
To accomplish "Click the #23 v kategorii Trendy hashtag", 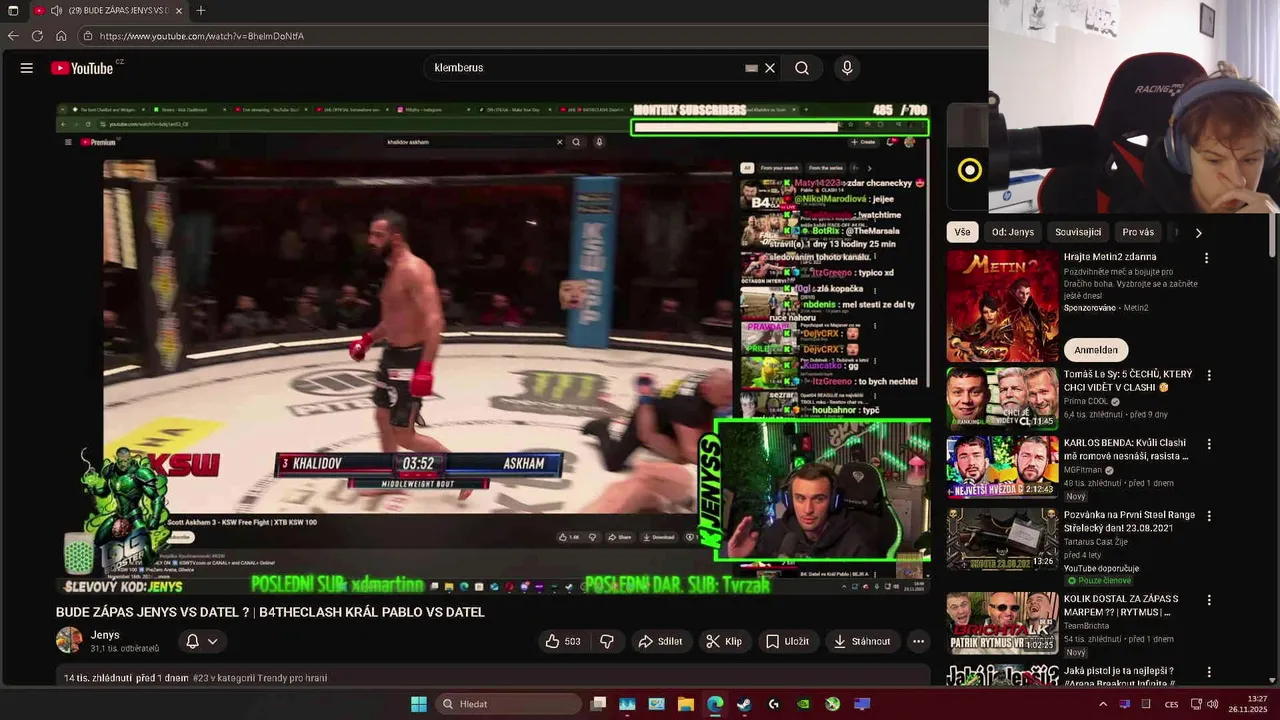I will [x=260, y=678].
